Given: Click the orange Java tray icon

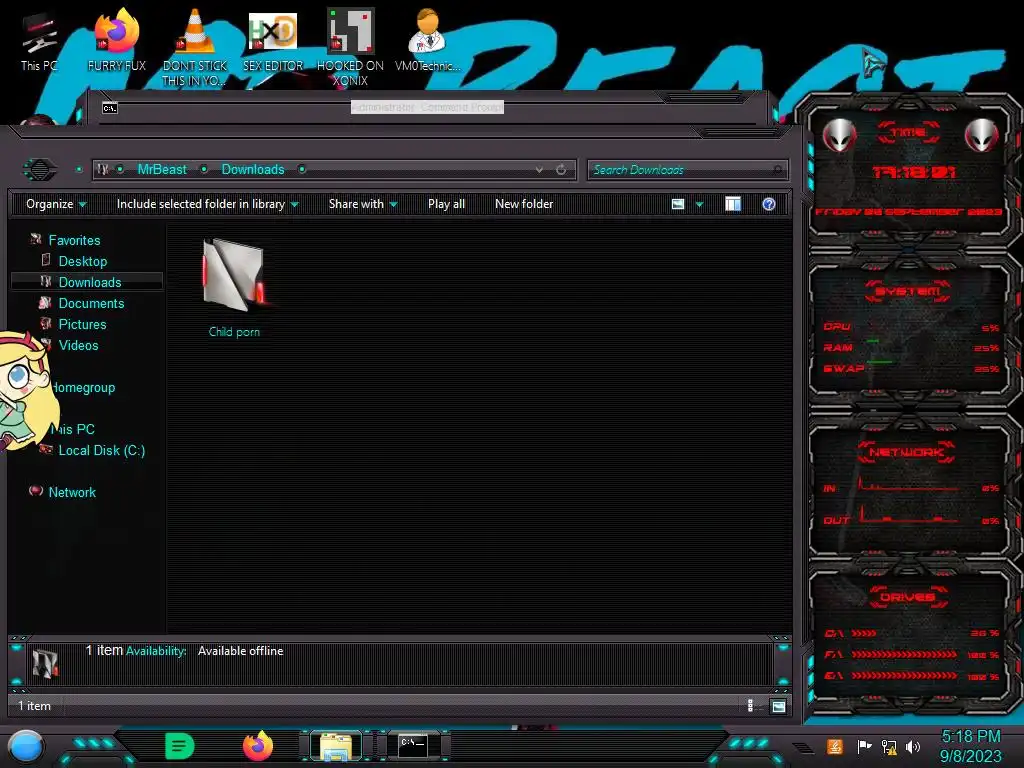Looking at the screenshot, I should coord(835,746).
